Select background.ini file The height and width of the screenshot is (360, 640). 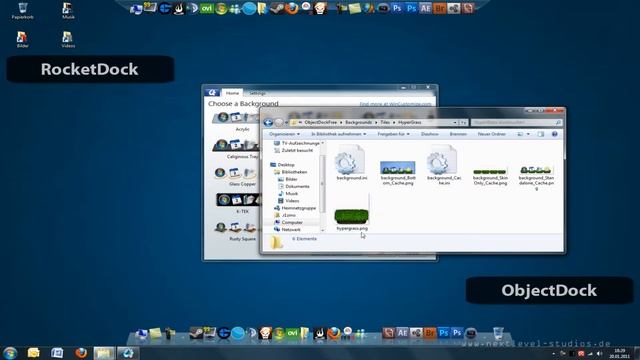(351, 163)
